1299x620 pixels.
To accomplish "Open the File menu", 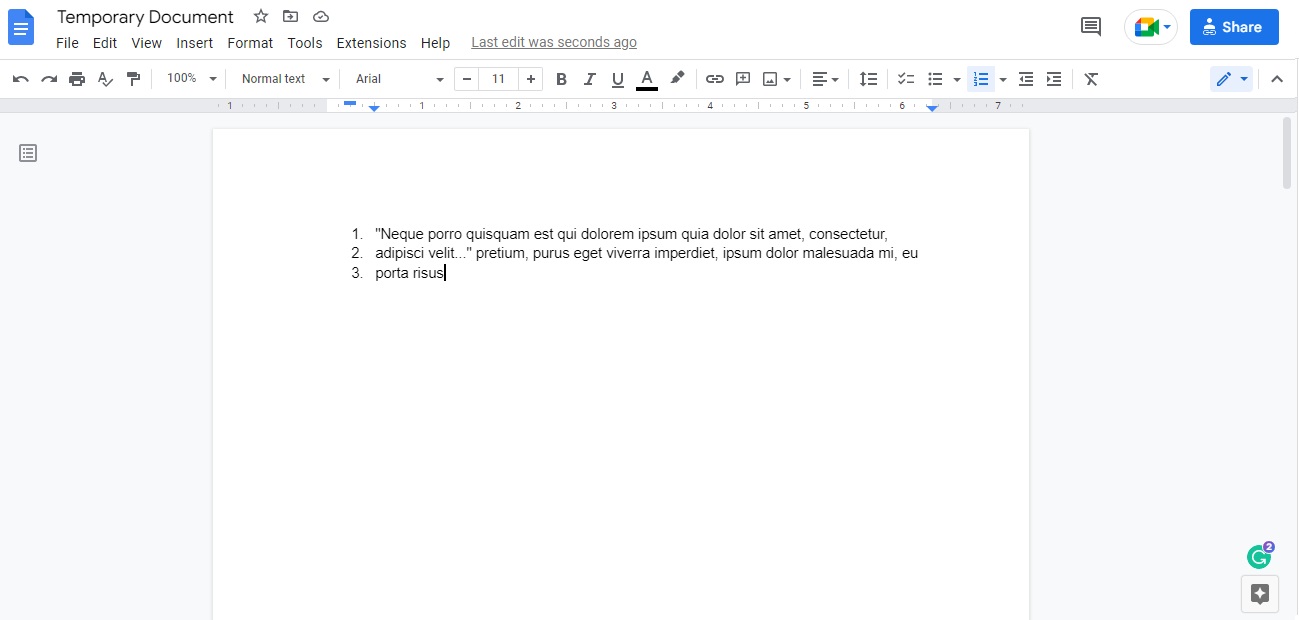I will tap(67, 43).
